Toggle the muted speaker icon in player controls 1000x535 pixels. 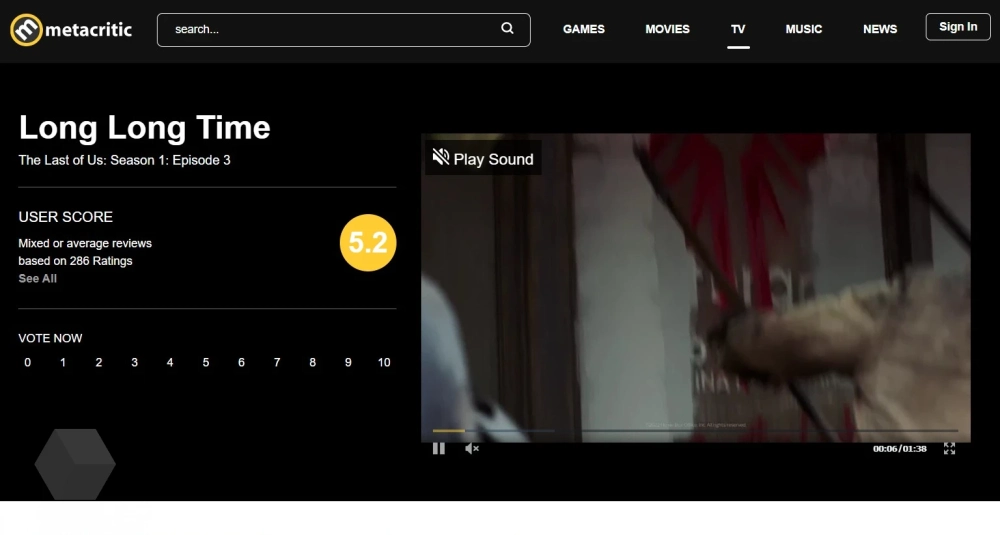[472, 448]
